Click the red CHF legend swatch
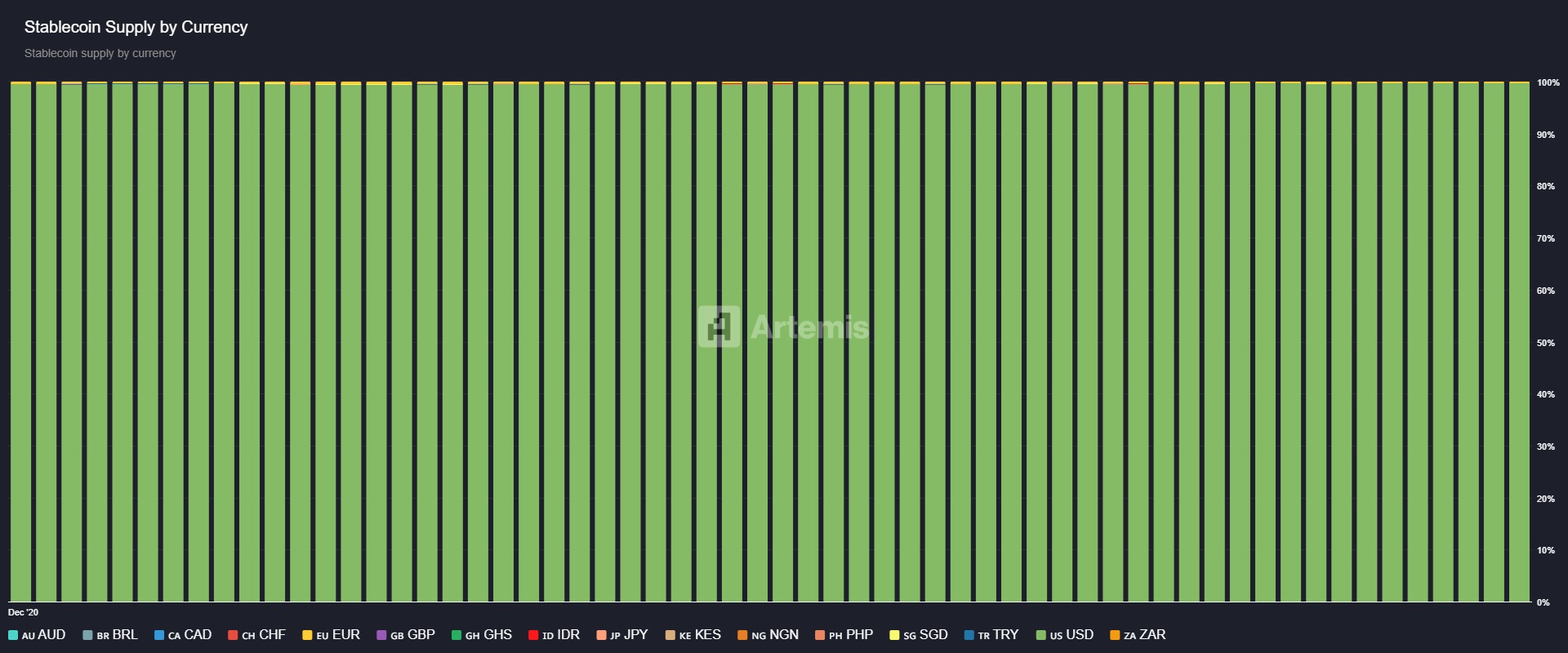1568x653 pixels. click(233, 635)
